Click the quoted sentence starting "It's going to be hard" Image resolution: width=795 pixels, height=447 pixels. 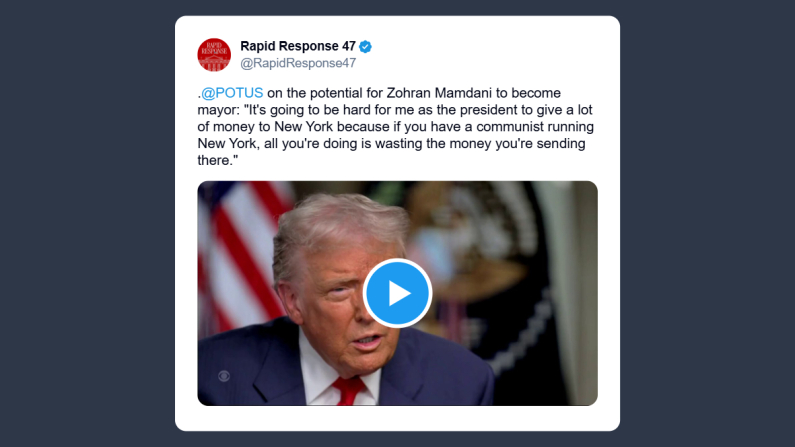pyautogui.click(x=395, y=135)
